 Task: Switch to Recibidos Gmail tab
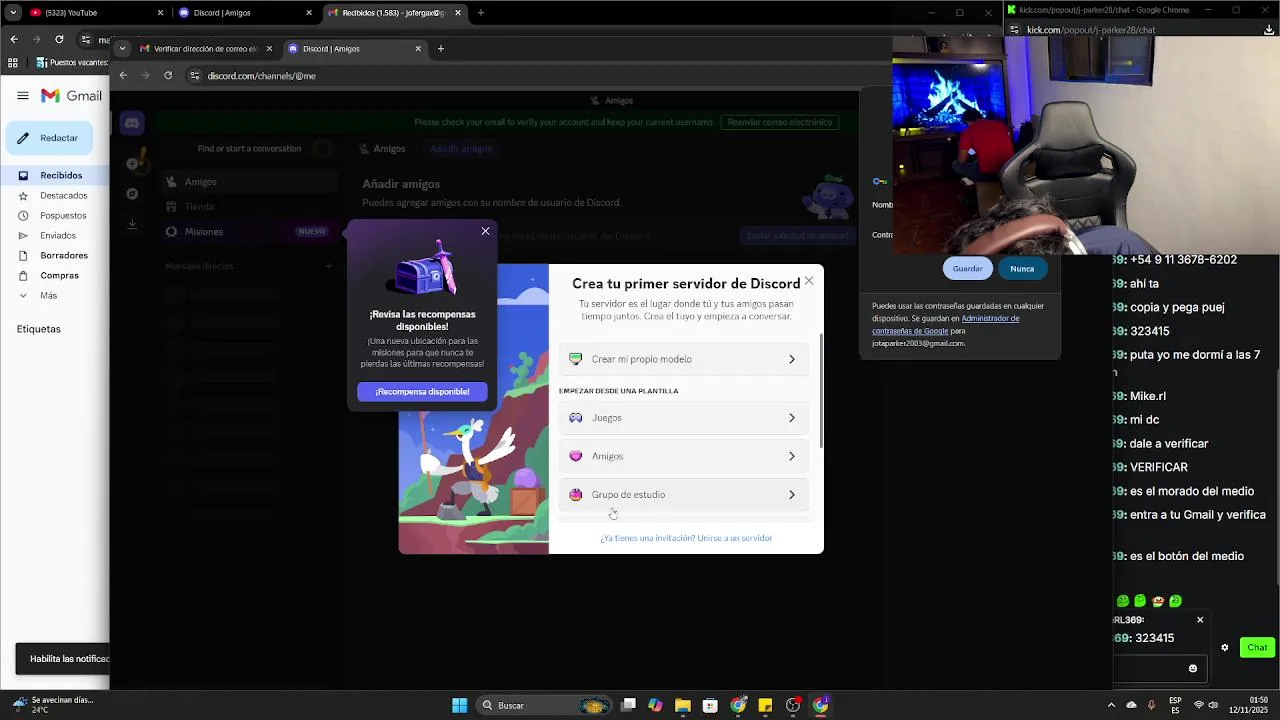(x=394, y=13)
